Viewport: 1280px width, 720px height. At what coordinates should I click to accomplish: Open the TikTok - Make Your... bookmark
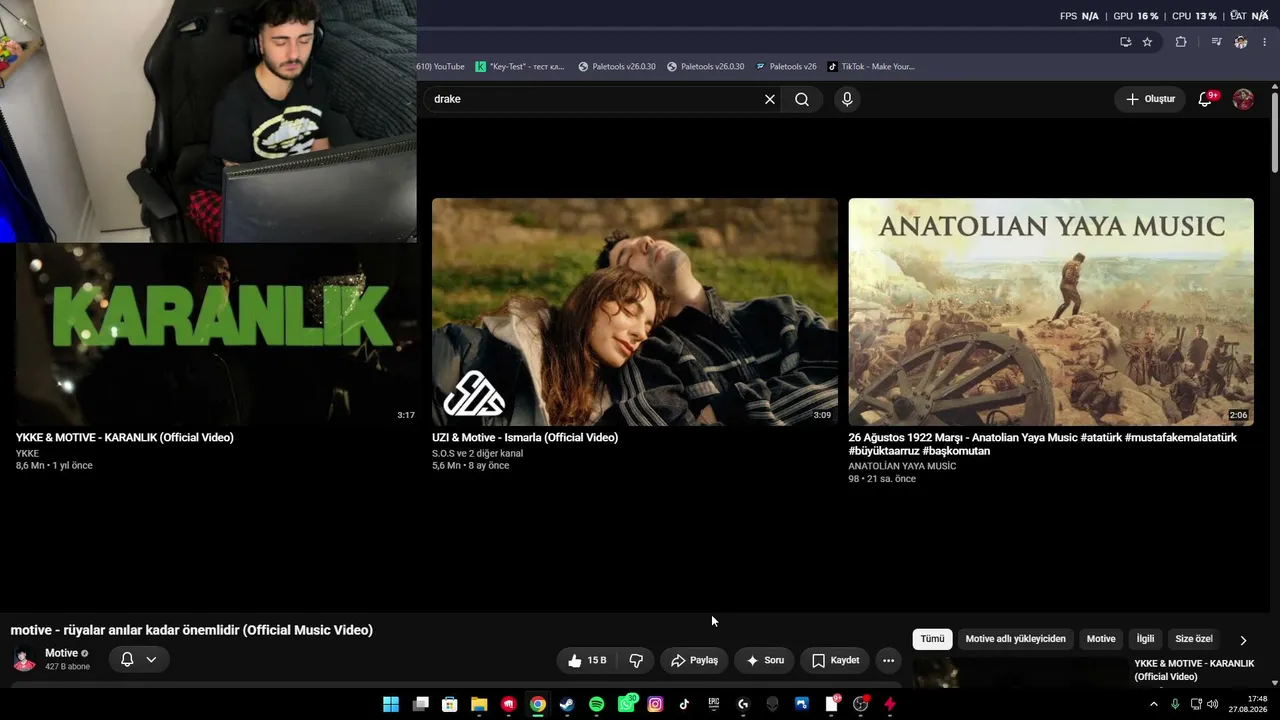[x=871, y=66]
